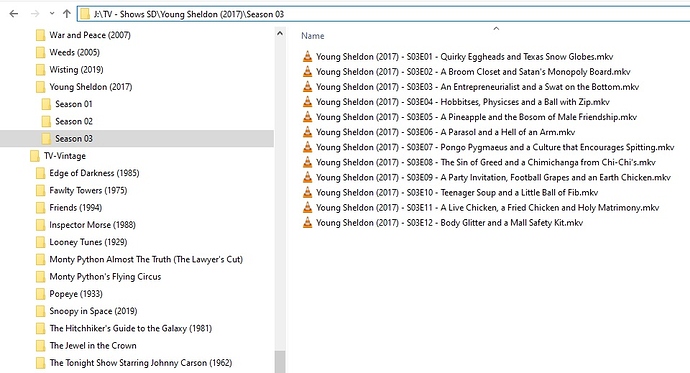Screen dimensions: 690x373
Task: Click folder icon beside Looney Tunes (1929)
Action: [40, 242]
